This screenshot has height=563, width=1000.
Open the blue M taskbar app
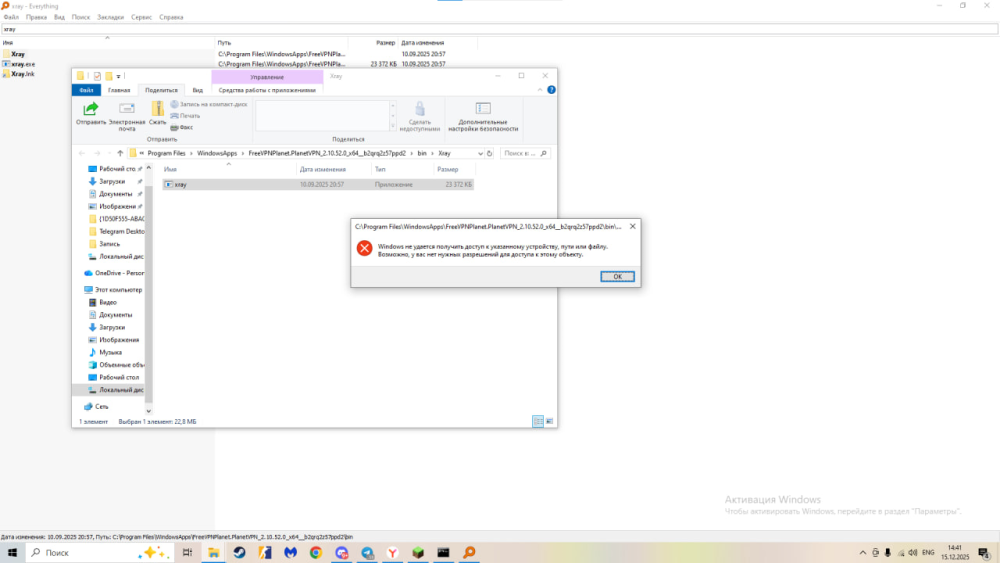tap(290, 553)
